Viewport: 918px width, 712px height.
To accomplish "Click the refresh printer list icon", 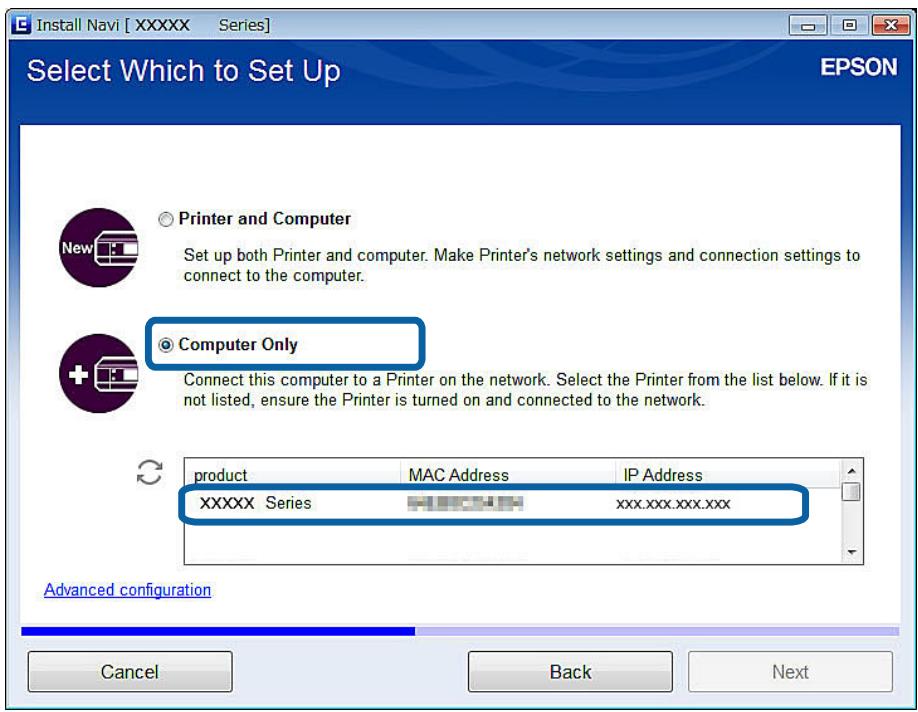I will [x=149, y=472].
